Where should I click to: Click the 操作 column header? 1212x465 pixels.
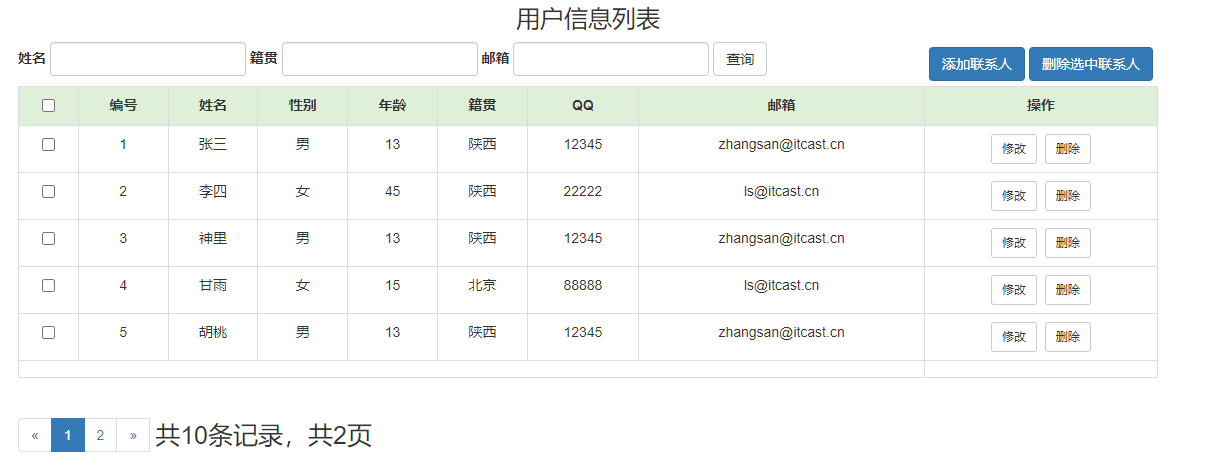click(x=1041, y=105)
